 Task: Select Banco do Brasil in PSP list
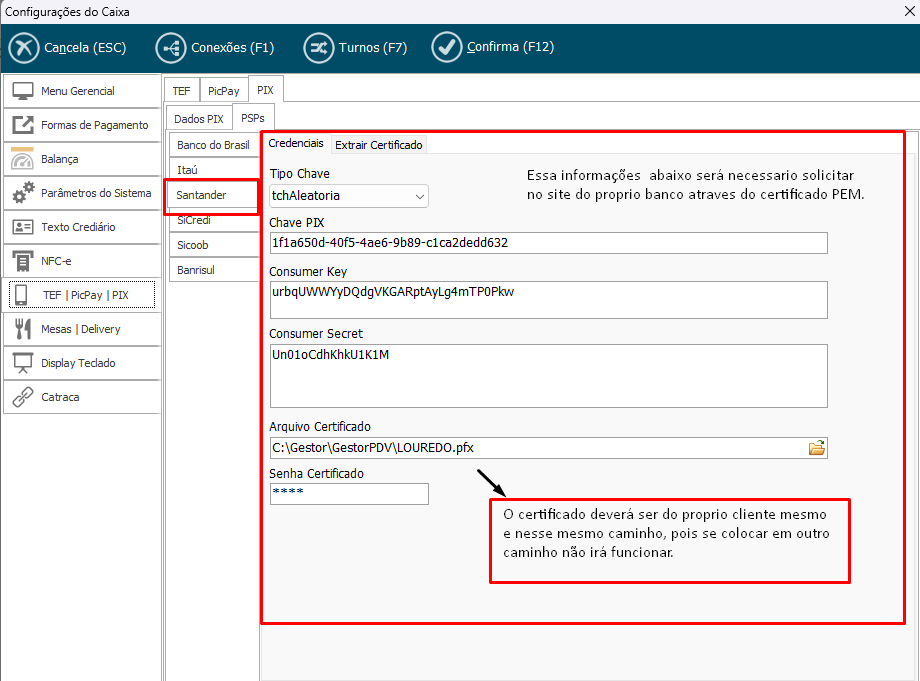(213, 145)
